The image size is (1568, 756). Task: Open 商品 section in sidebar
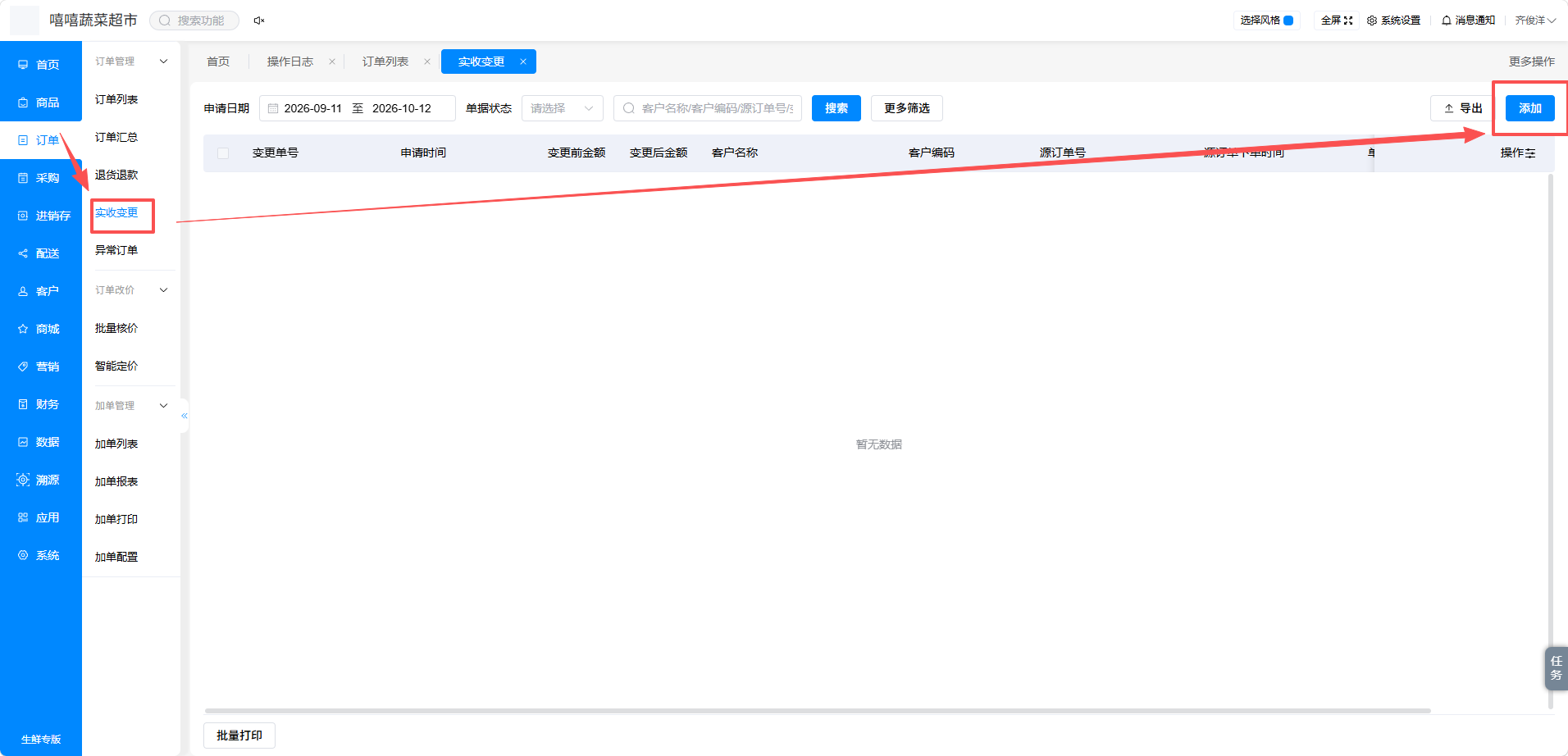tap(40, 102)
